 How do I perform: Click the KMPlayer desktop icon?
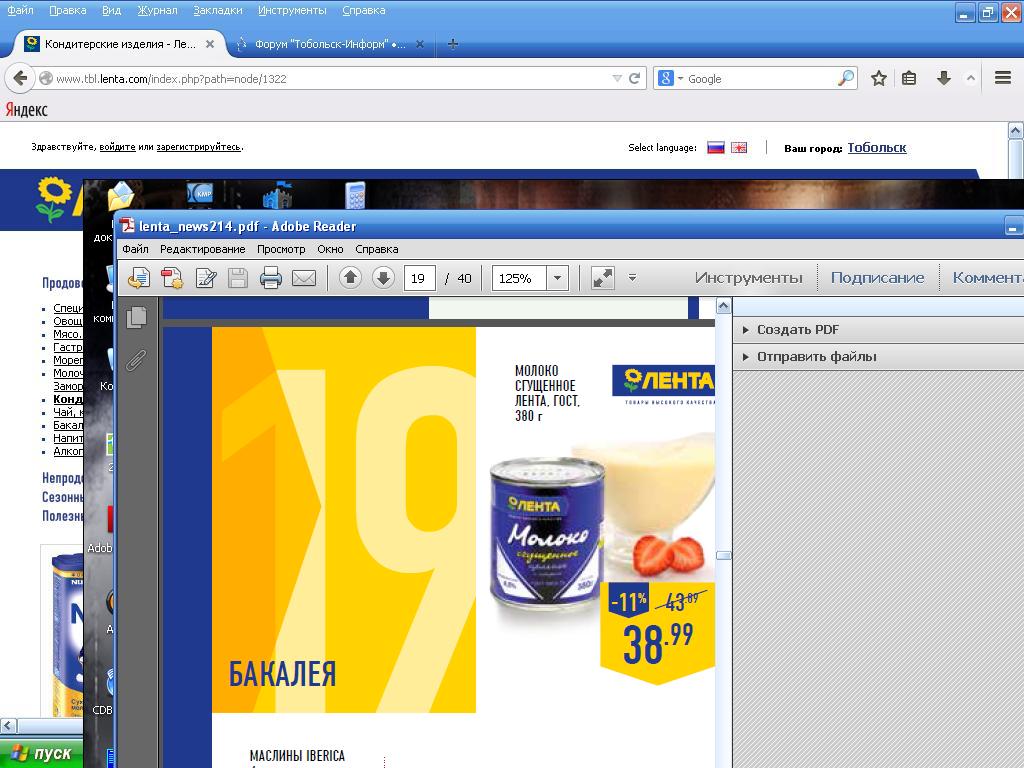200,194
